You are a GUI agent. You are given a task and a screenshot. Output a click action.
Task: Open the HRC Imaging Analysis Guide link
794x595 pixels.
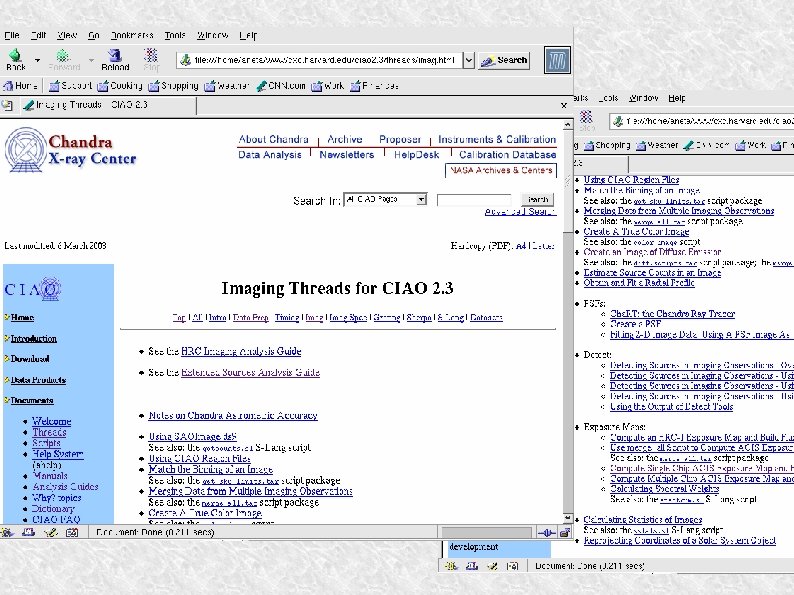click(241, 351)
